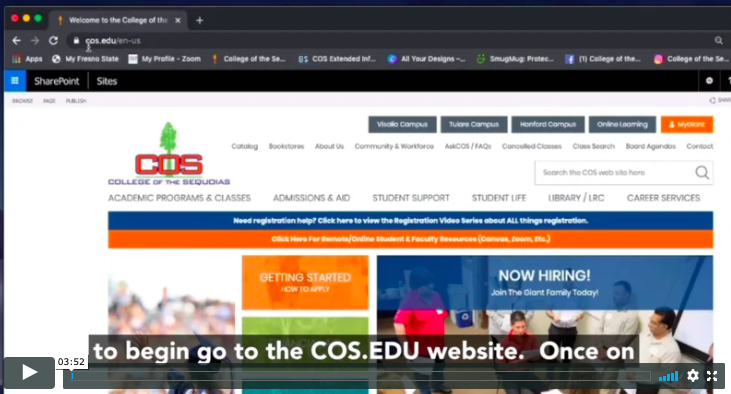Click the COS College of the Sequoias logo
The width and height of the screenshot is (731, 394).
[x=169, y=154]
